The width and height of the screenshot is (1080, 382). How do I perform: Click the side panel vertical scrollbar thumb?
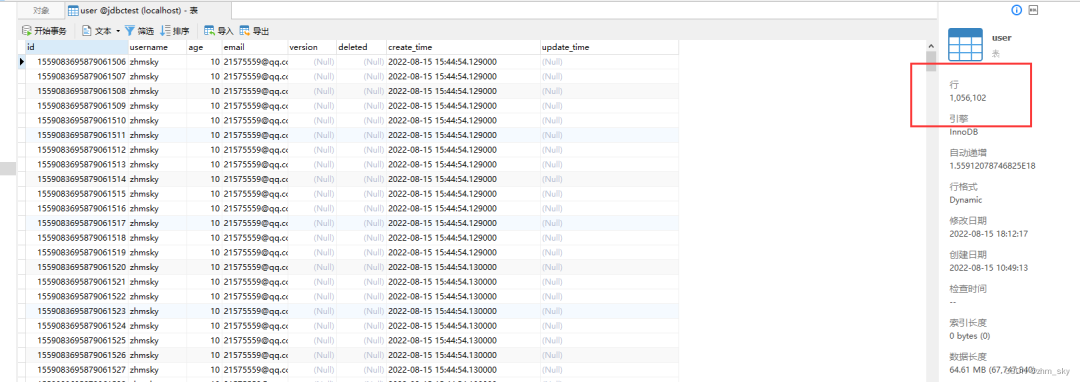931,61
